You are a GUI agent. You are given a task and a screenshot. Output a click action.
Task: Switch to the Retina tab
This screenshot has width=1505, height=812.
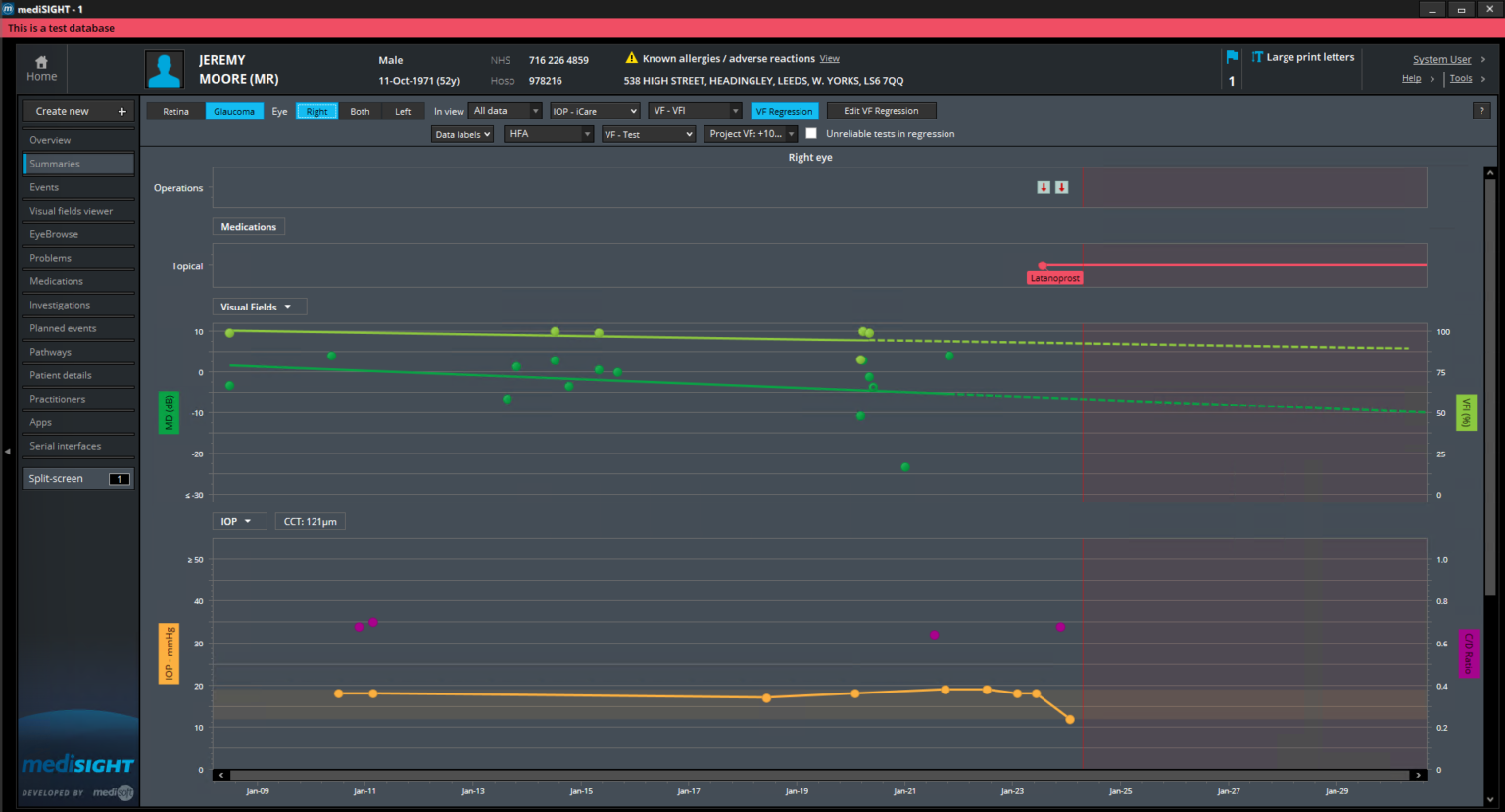click(176, 112)
